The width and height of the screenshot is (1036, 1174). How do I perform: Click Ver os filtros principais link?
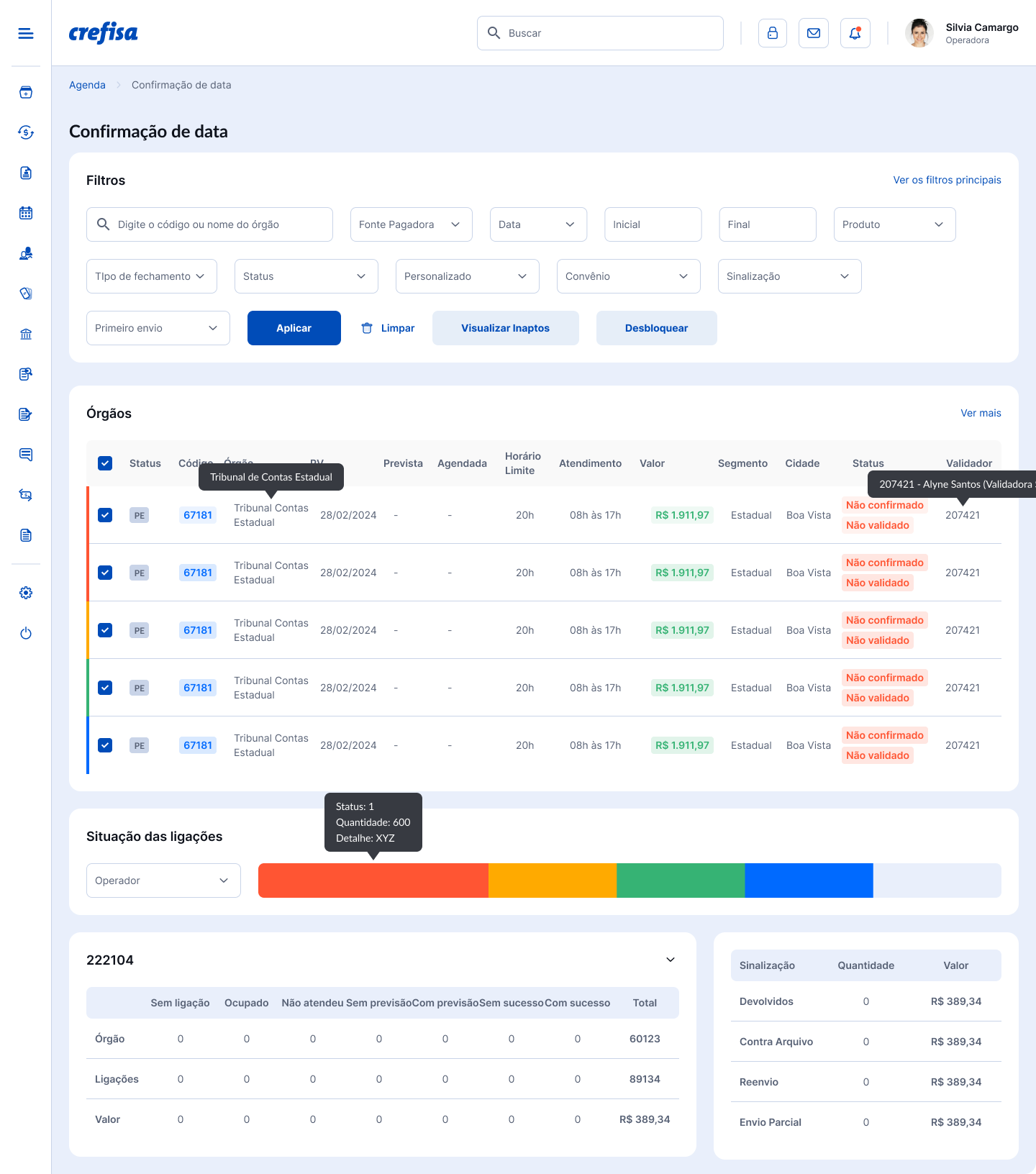[x=947, y=180]
